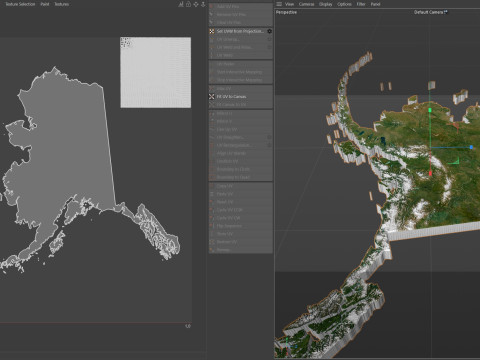Click the white UV canvas square
This screenshot has height=360, width=480.
tap(156, 72)
